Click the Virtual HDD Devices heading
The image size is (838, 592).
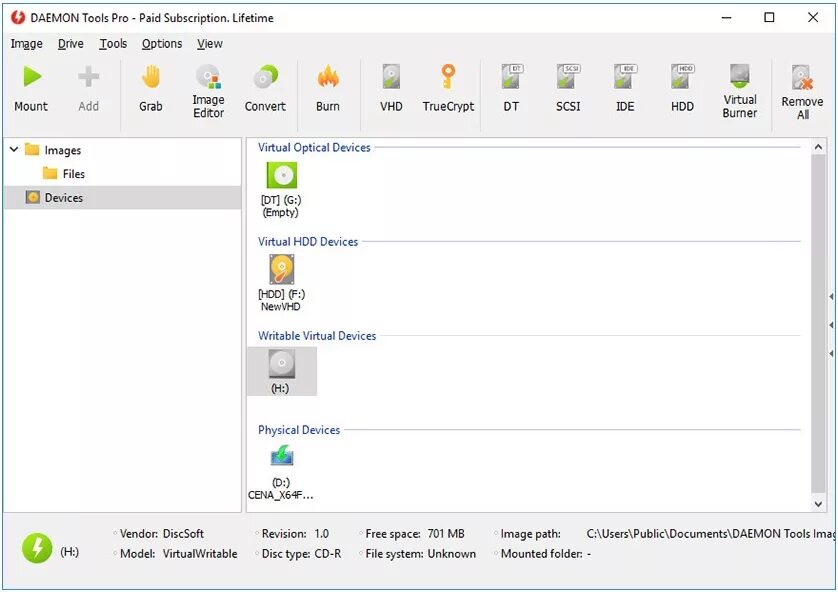(x=308, y=242)
